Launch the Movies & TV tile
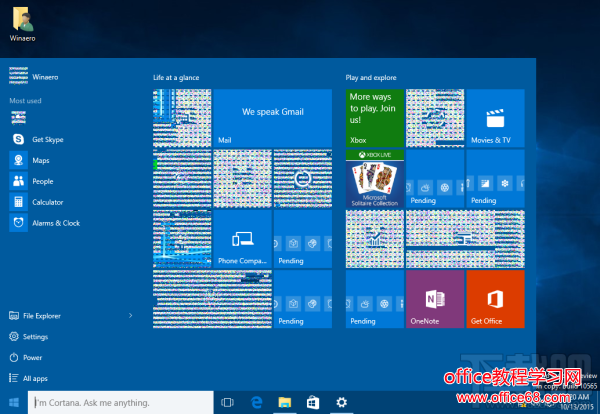600x414 pixels. (495, 118)
